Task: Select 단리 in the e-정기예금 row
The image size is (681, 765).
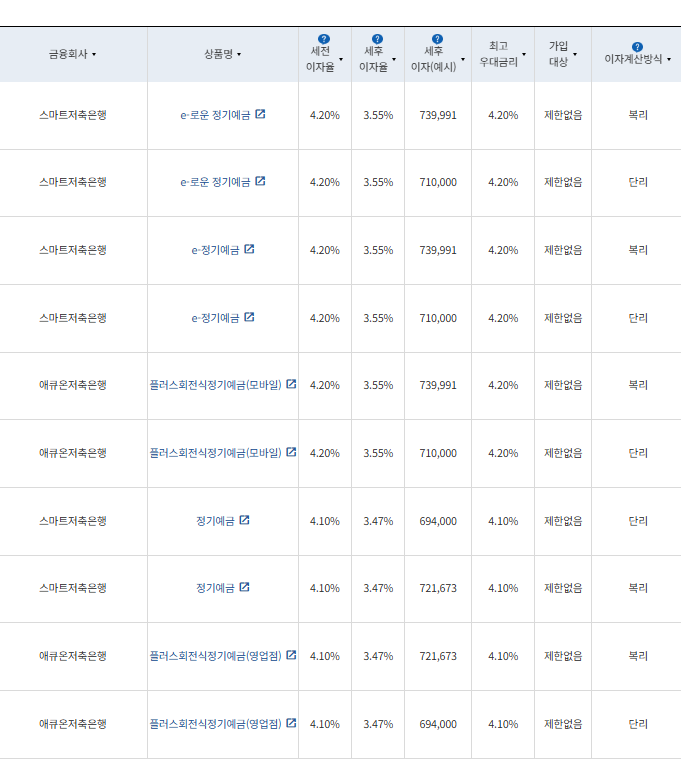Action: 638,318
